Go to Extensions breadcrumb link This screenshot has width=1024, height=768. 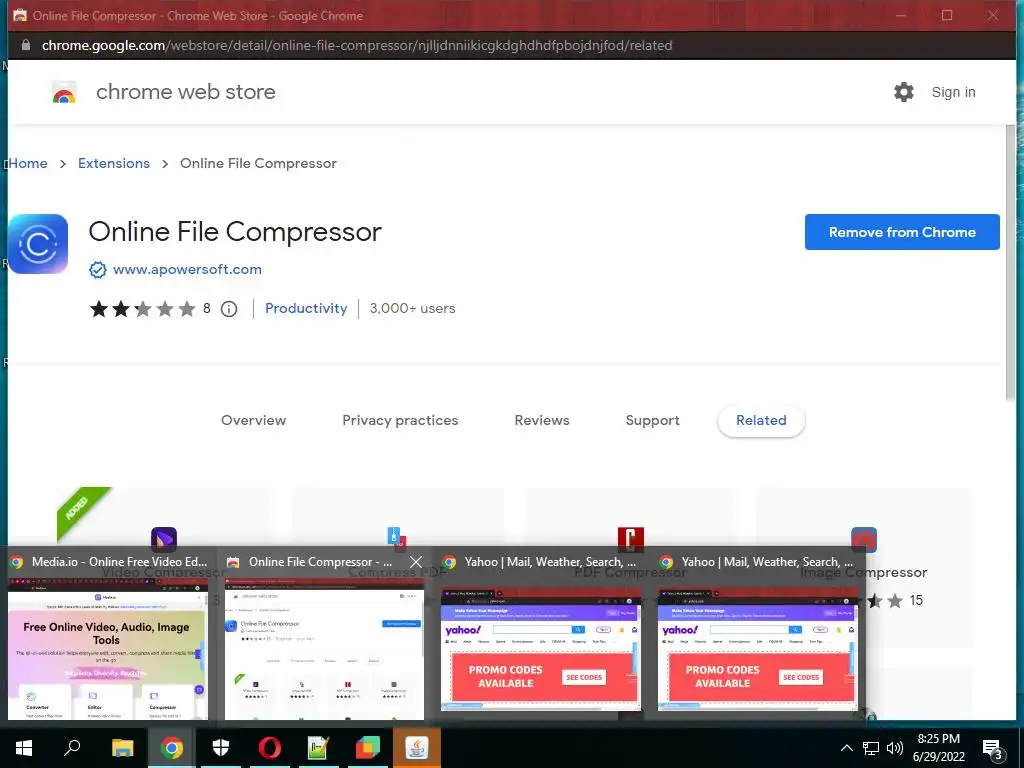[x=114, y=163]
